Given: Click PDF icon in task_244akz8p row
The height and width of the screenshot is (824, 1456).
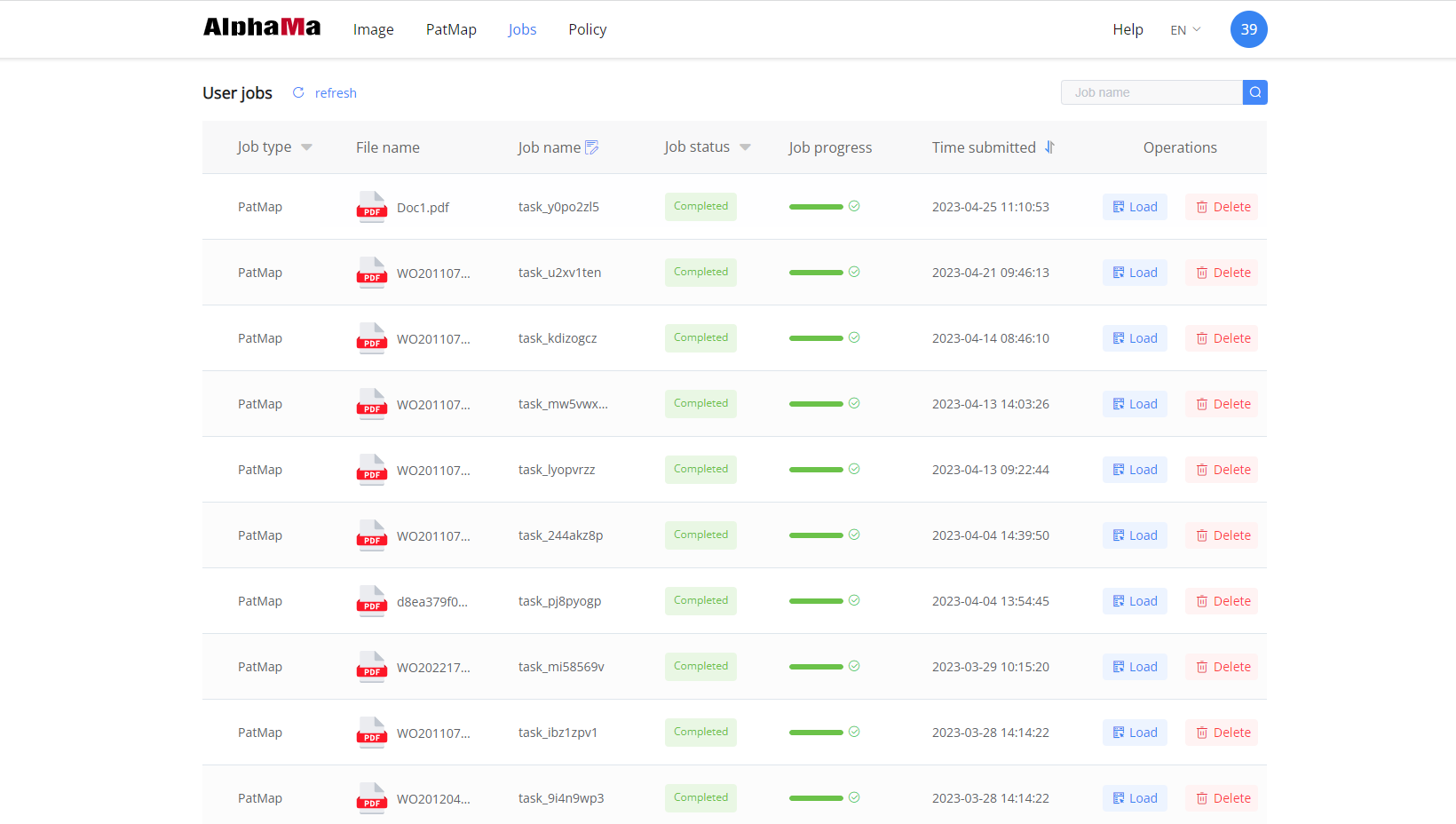Looking at the screenshot, I should click(371, 535).
